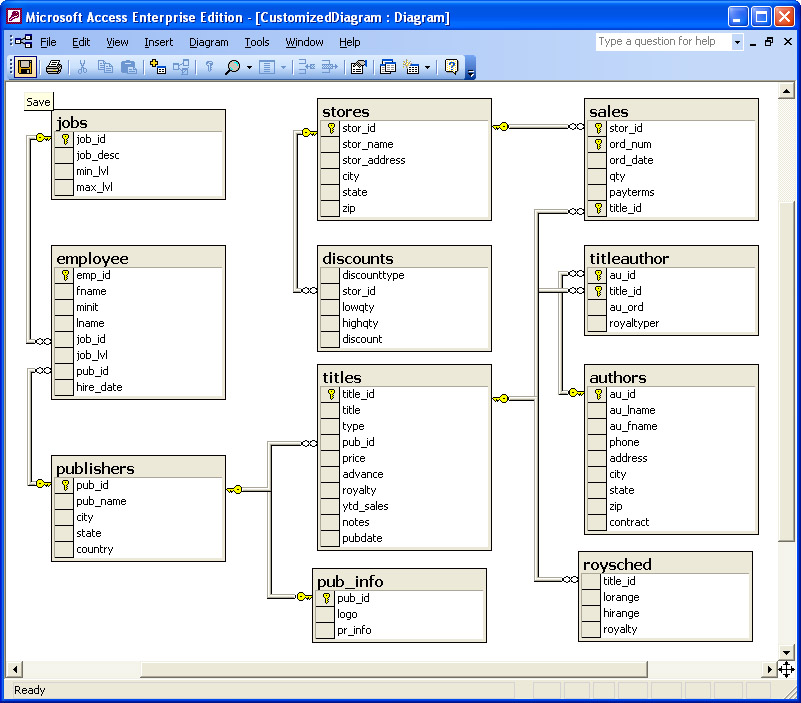This screenshot has width=801, height=703.
Task: Click the New Object toolbar icon
Action: click(x=411, y=67)
